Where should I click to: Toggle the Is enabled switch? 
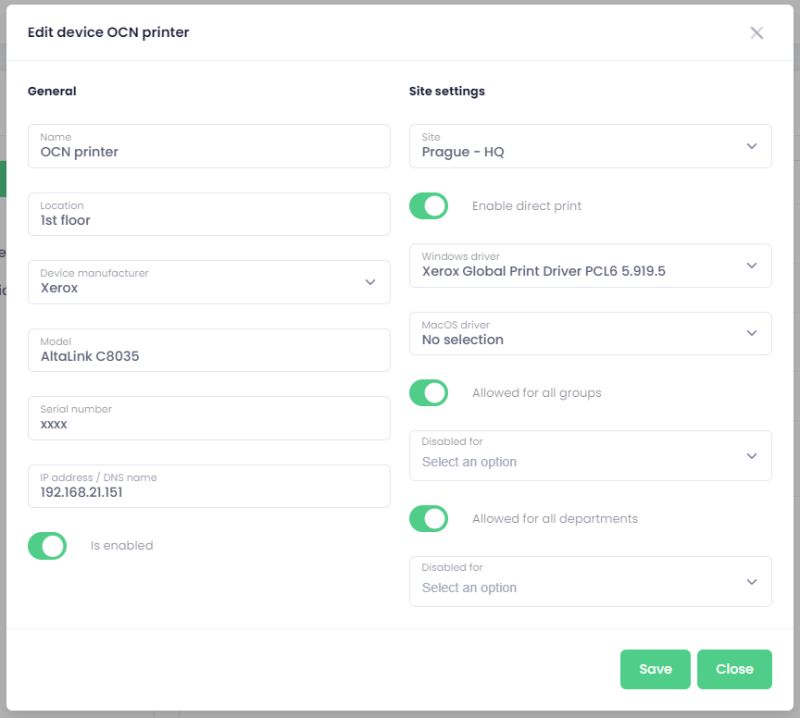click(47, 546)
